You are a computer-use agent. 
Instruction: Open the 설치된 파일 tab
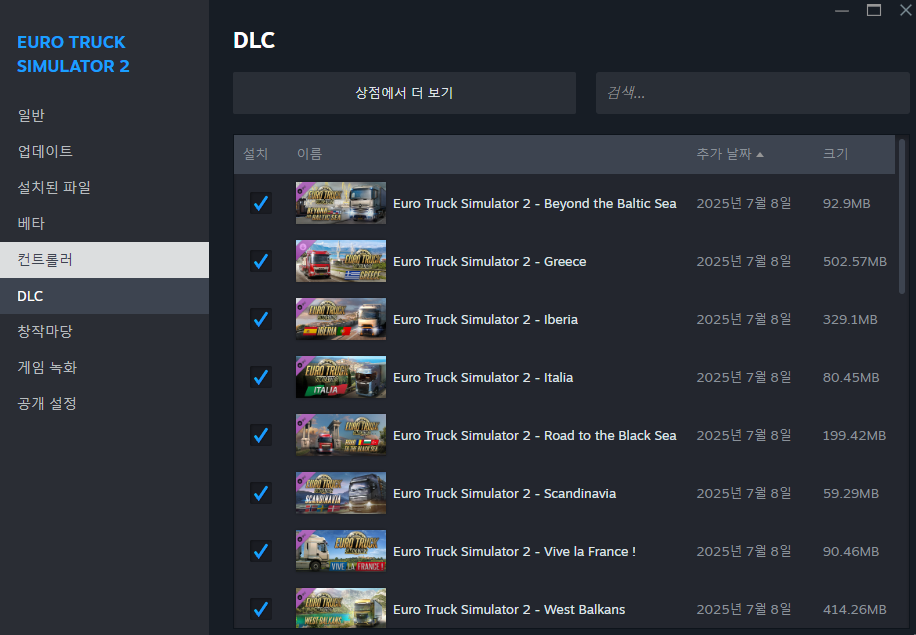[x=105, y=188]
